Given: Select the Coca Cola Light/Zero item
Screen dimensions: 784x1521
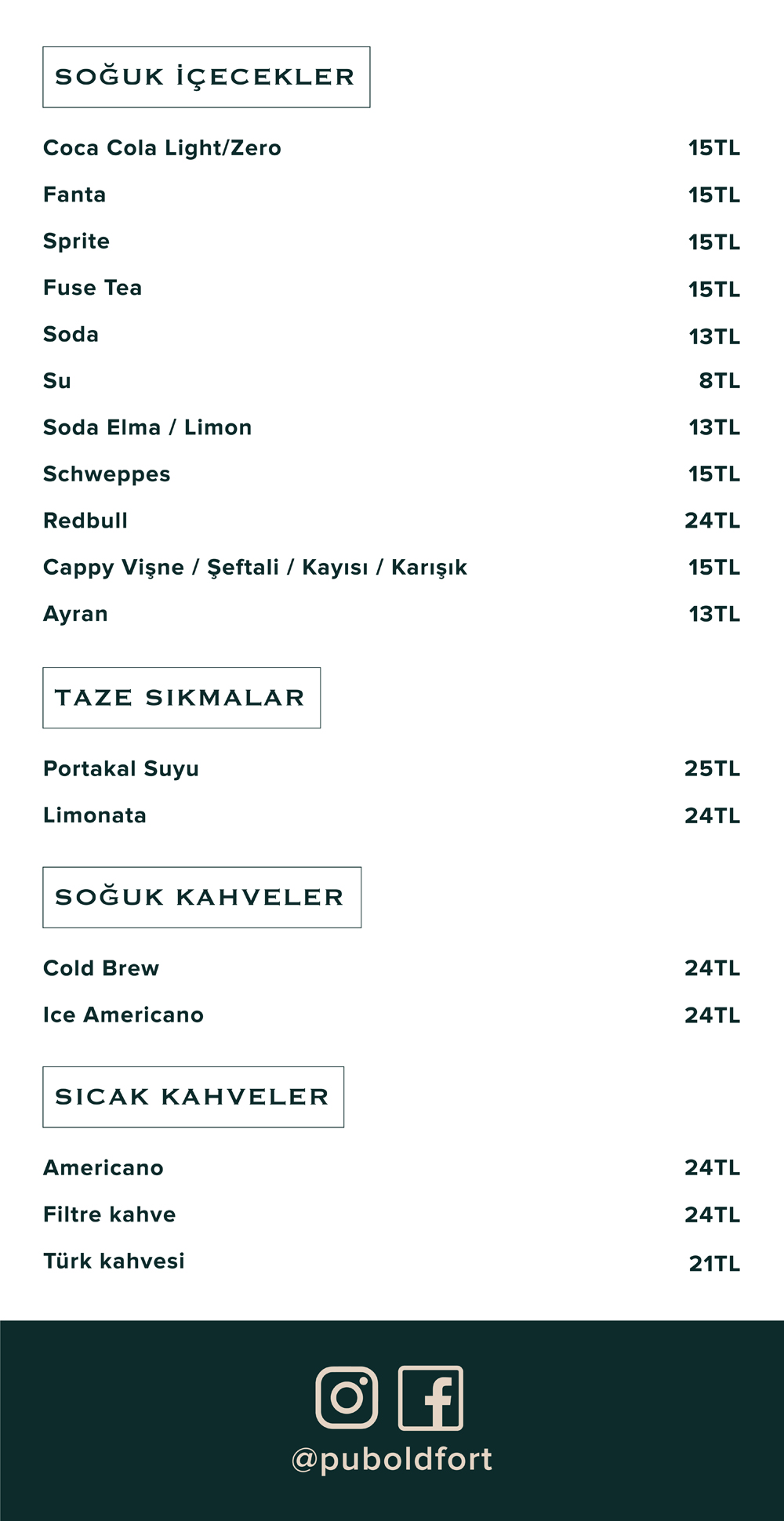Looking at the screenshot, I should click(x=162, y=148).
